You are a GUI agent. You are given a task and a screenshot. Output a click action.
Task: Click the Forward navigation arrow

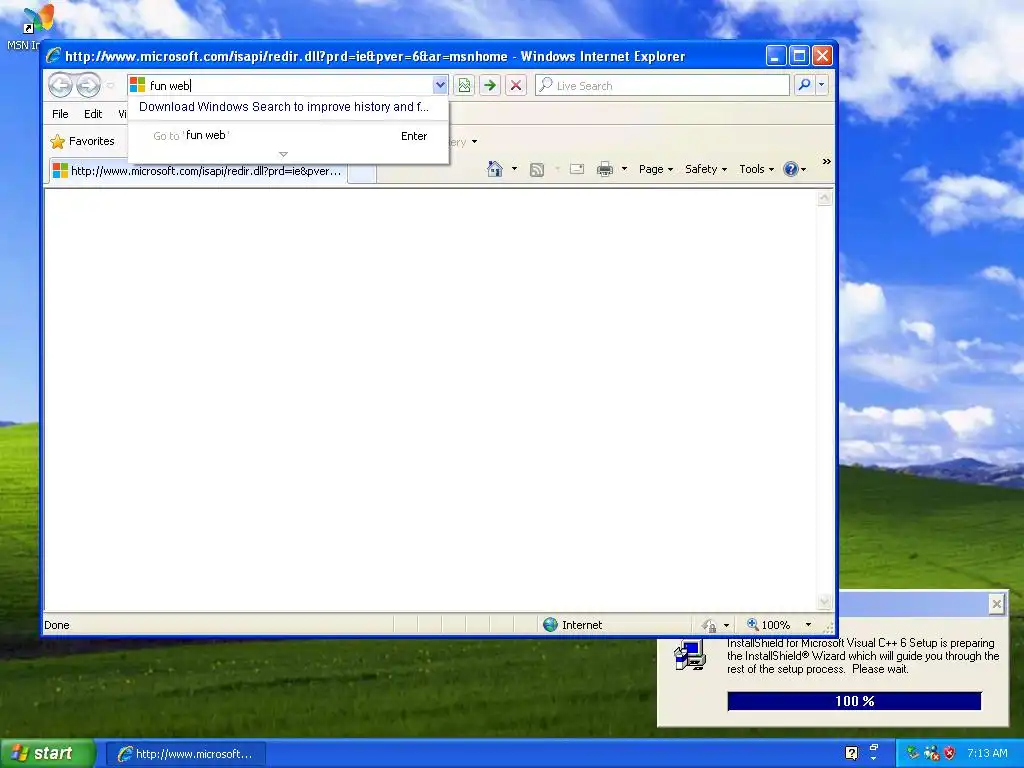coord(88,86)
